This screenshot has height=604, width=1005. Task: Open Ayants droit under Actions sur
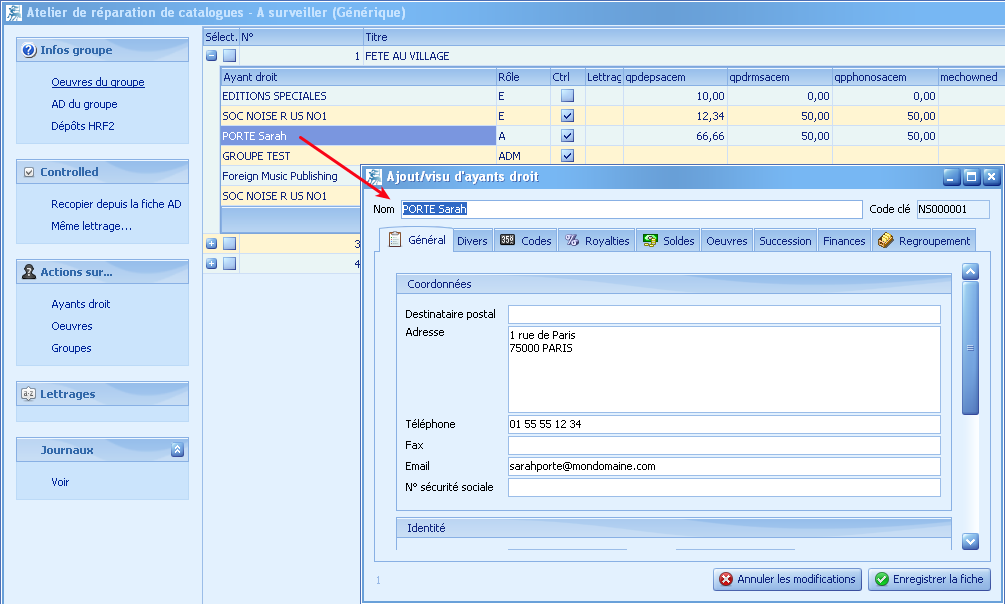81,304
